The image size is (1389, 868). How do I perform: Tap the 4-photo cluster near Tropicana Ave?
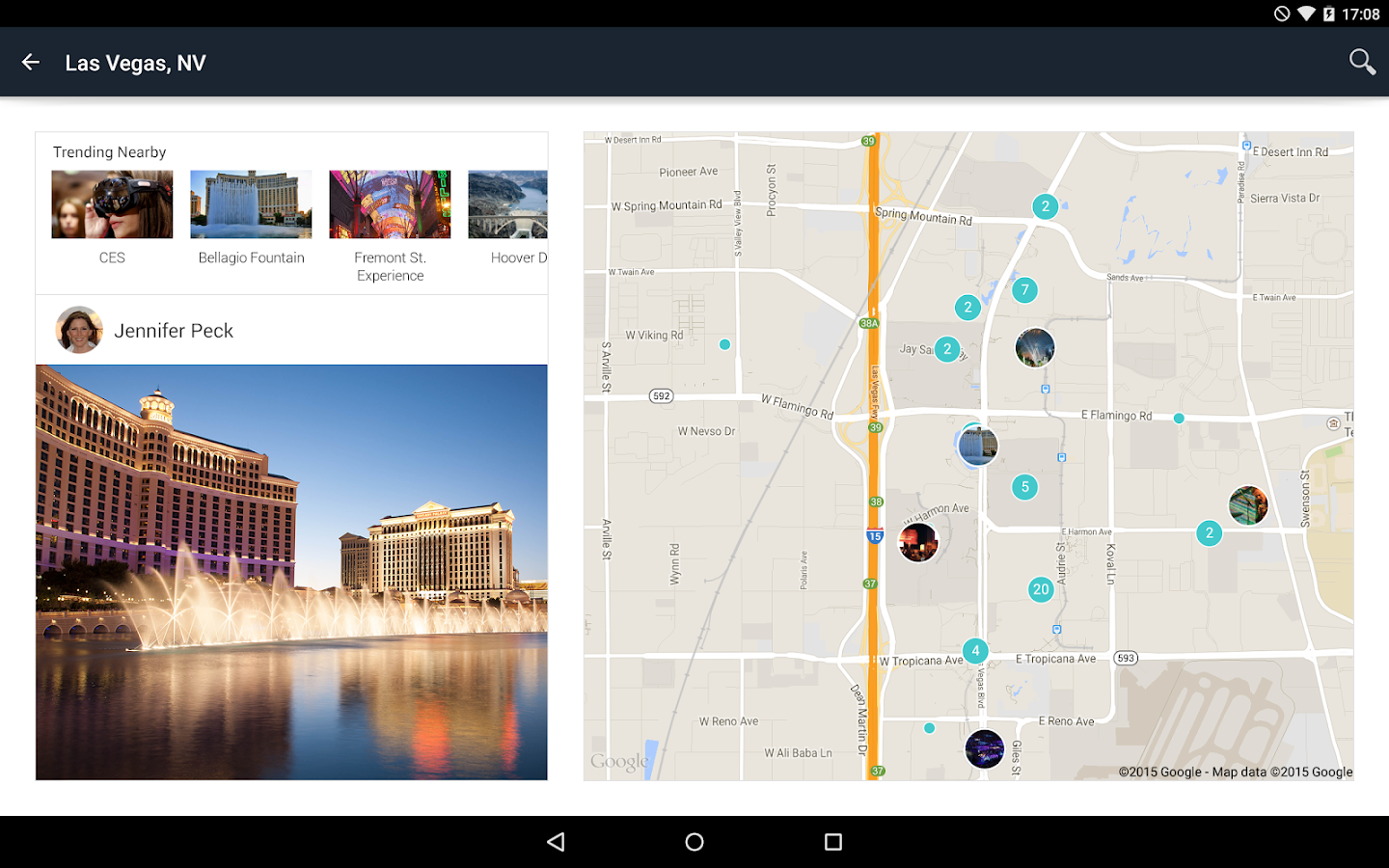974,651
